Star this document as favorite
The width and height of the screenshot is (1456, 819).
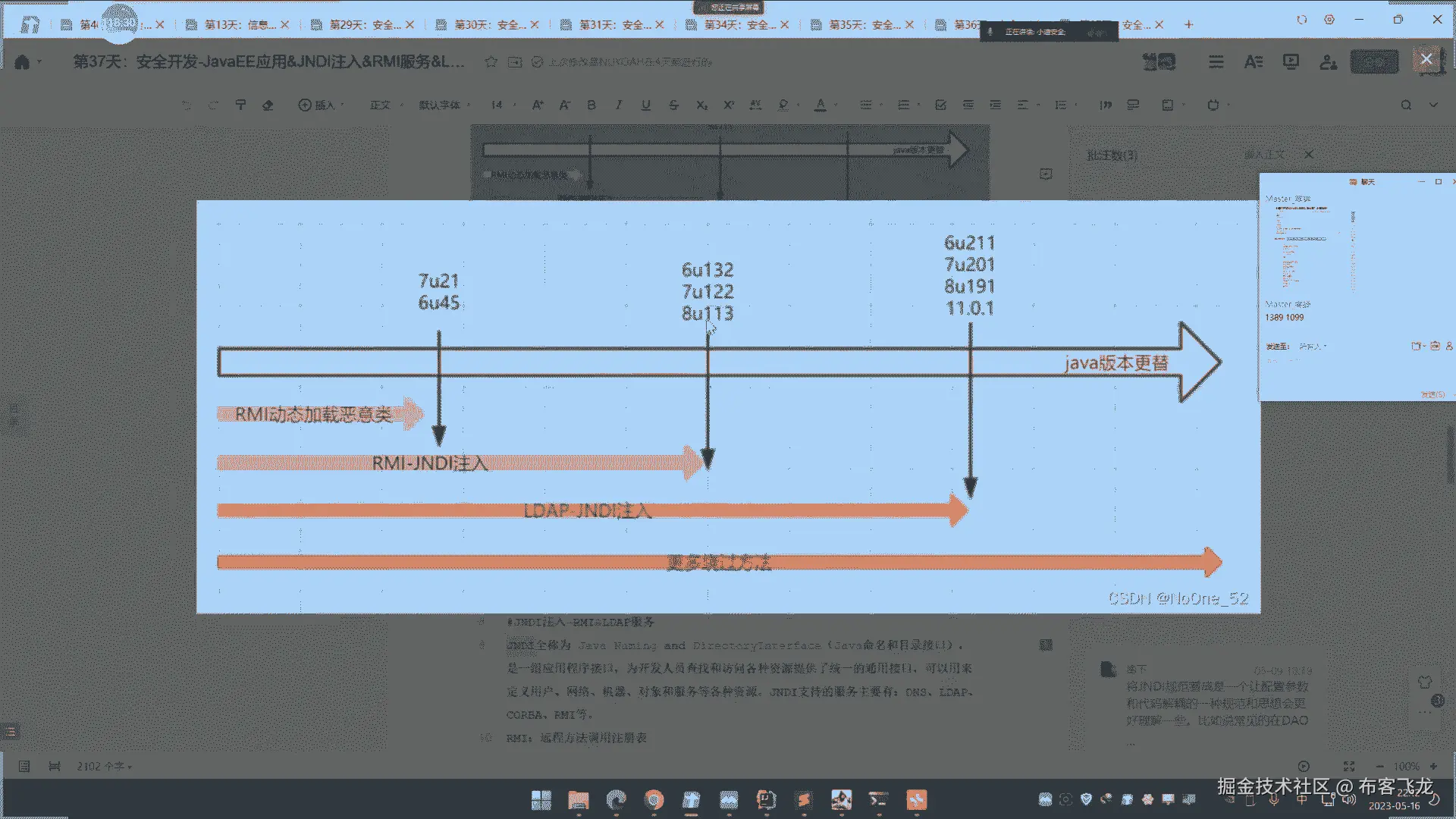coord(491,62)
